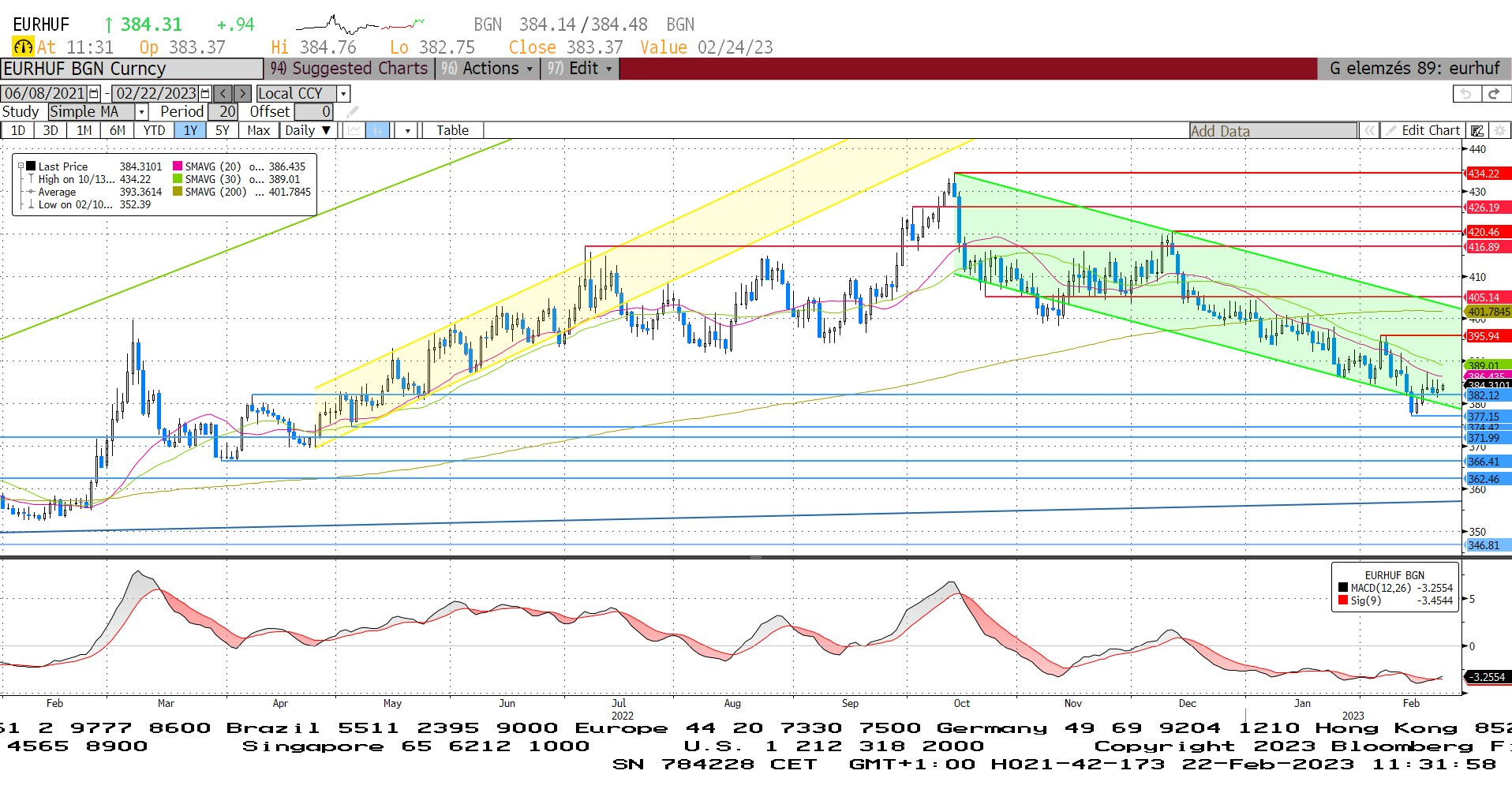Click the next date range arrow
Screen dimensions: 1512x808
243,93
